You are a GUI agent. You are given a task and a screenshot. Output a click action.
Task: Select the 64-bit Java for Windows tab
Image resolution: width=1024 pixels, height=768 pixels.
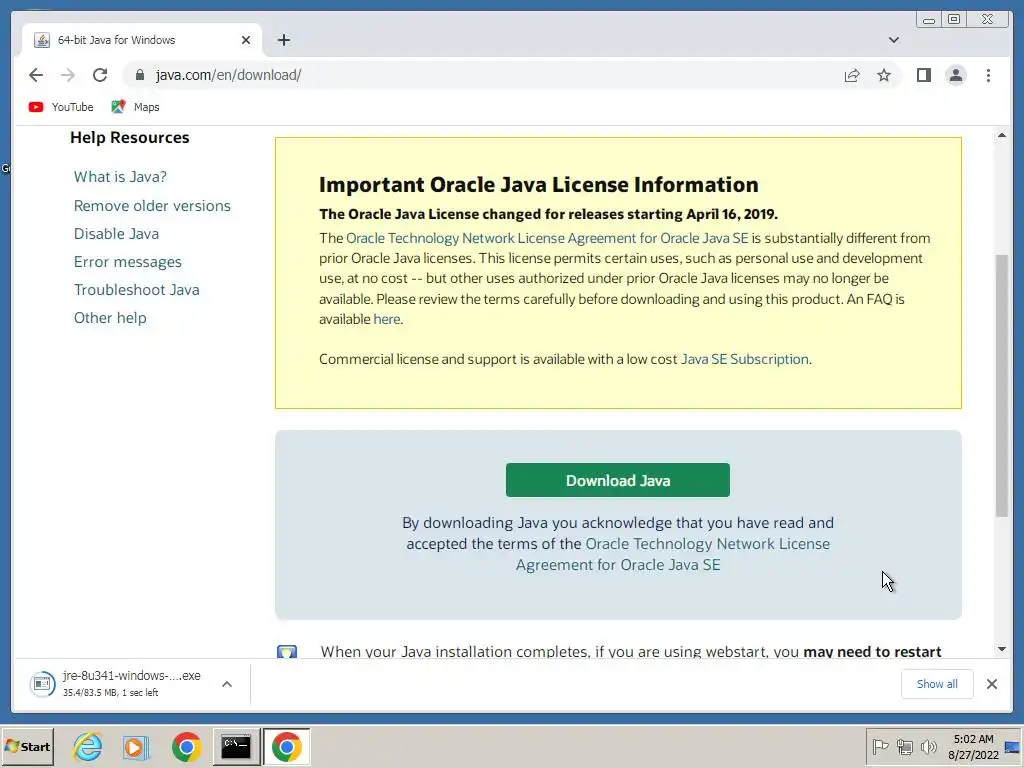(x=142, y=40)
